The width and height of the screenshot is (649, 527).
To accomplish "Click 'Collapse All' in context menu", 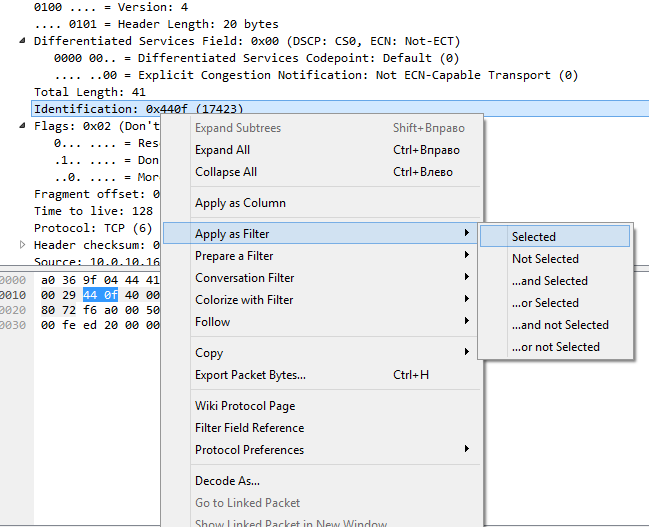I will click(x=226, y=172).
